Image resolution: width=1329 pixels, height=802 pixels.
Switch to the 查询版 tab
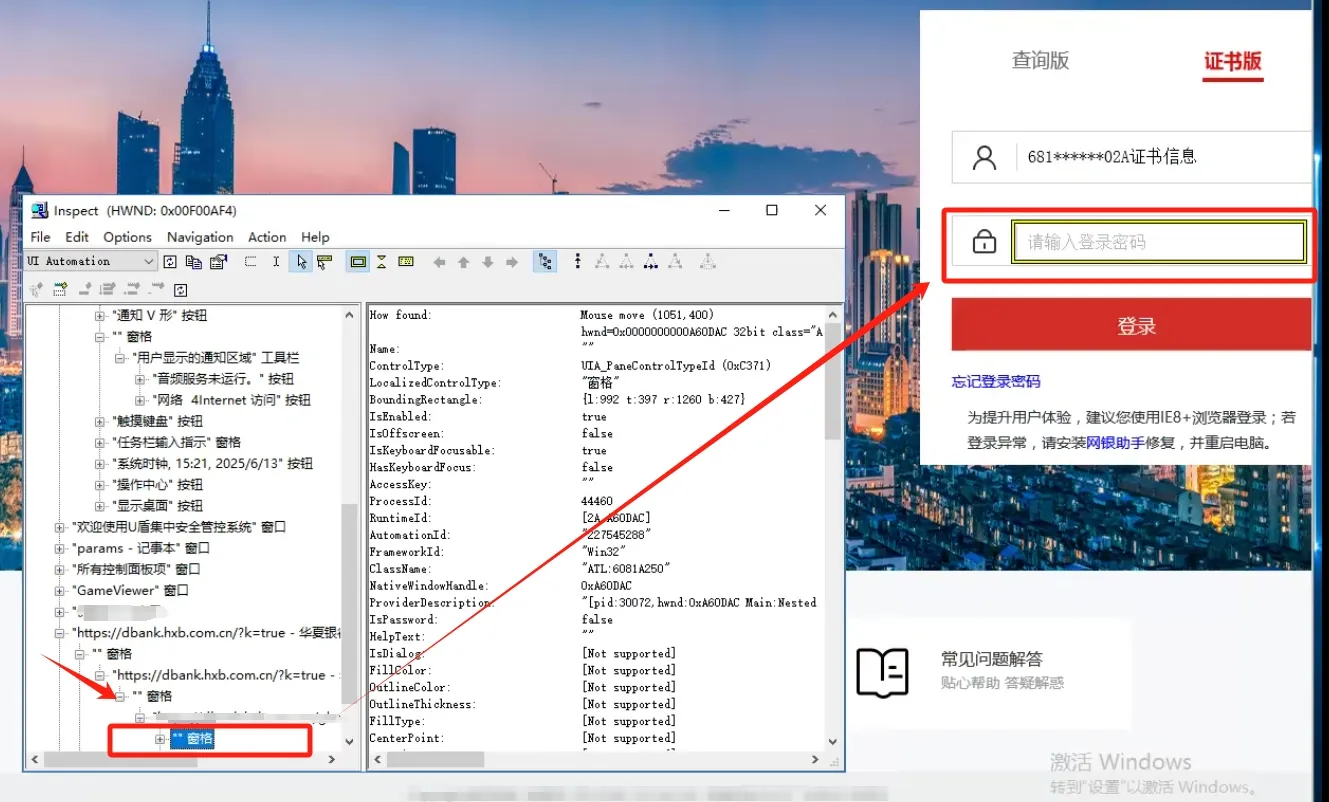[x=1040, y=60]
